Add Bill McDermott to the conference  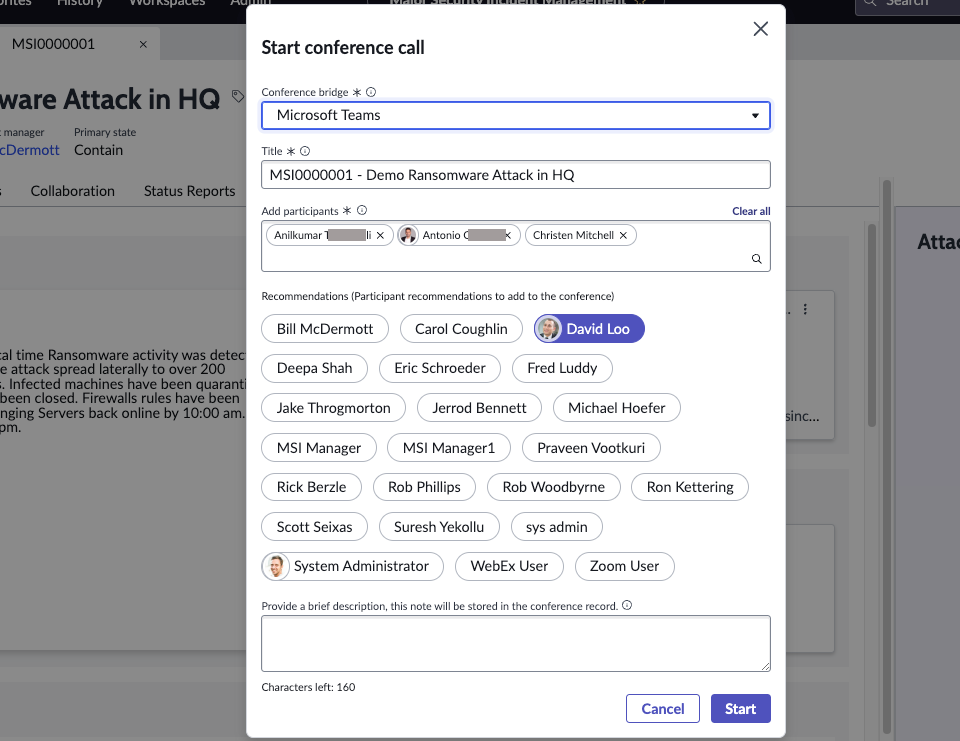pyautogui.click(x=324, y=329)
